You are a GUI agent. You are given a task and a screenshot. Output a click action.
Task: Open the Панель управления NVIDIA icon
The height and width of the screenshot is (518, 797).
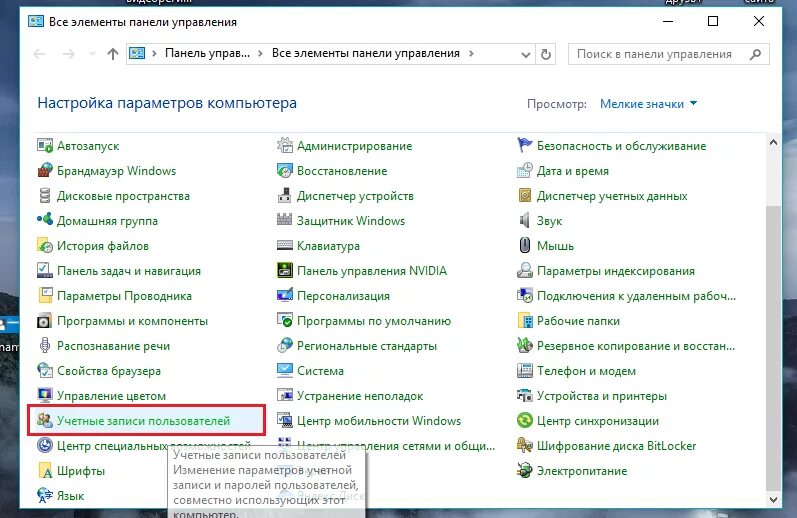(x=285, y=270)
